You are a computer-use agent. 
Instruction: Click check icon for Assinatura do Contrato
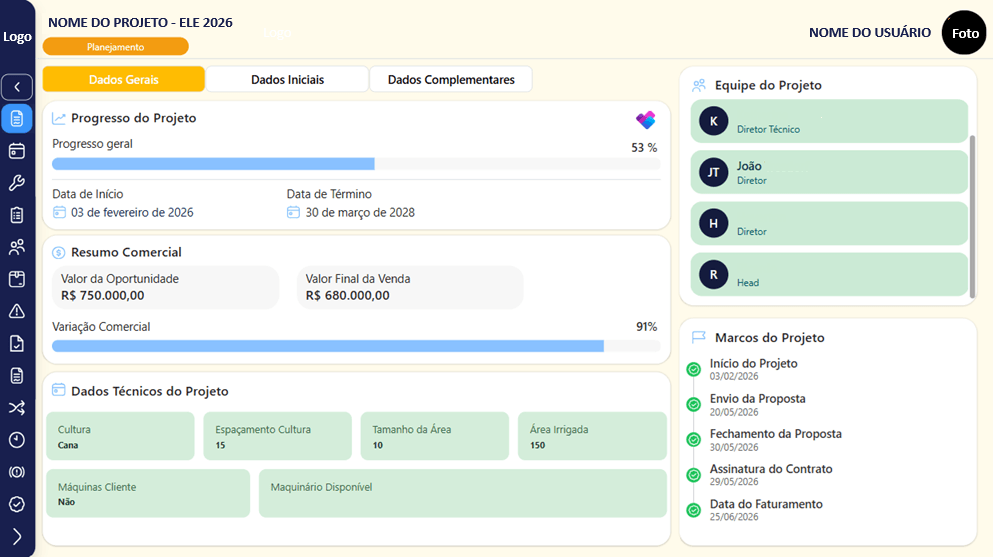694,475
